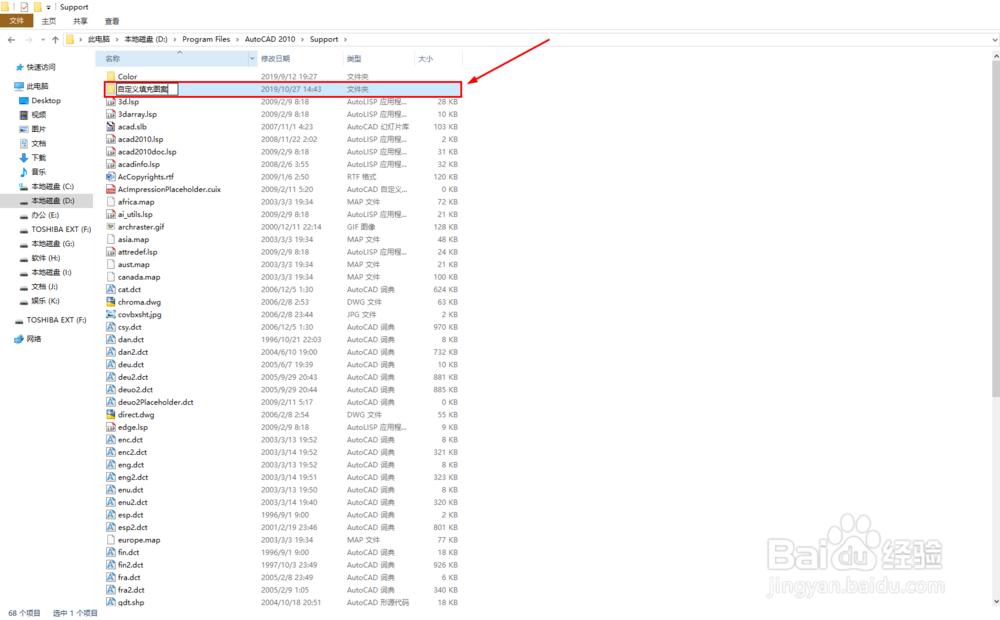Open 下载 folder in navigation pane
Viewport: 1000px width, 620px height.
[x=39, y=158]
